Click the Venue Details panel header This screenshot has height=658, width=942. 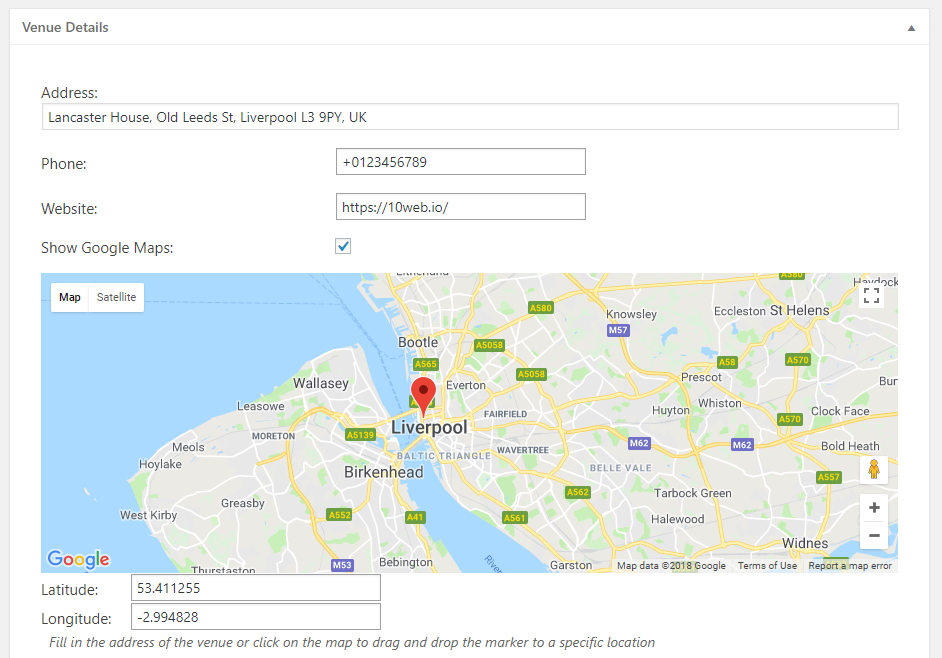[x=469, y=27]
